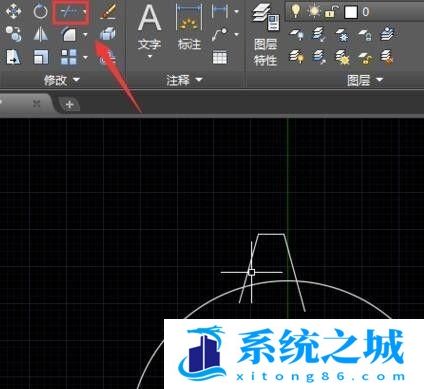
Task: Open the Trim tool dropdown arrow
Action: click(x=85, y=12)
